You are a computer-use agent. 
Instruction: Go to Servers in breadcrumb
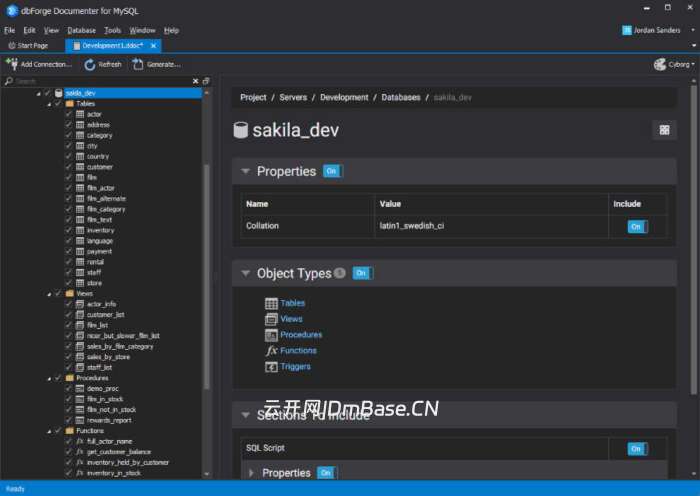click(x=293, y=97)
